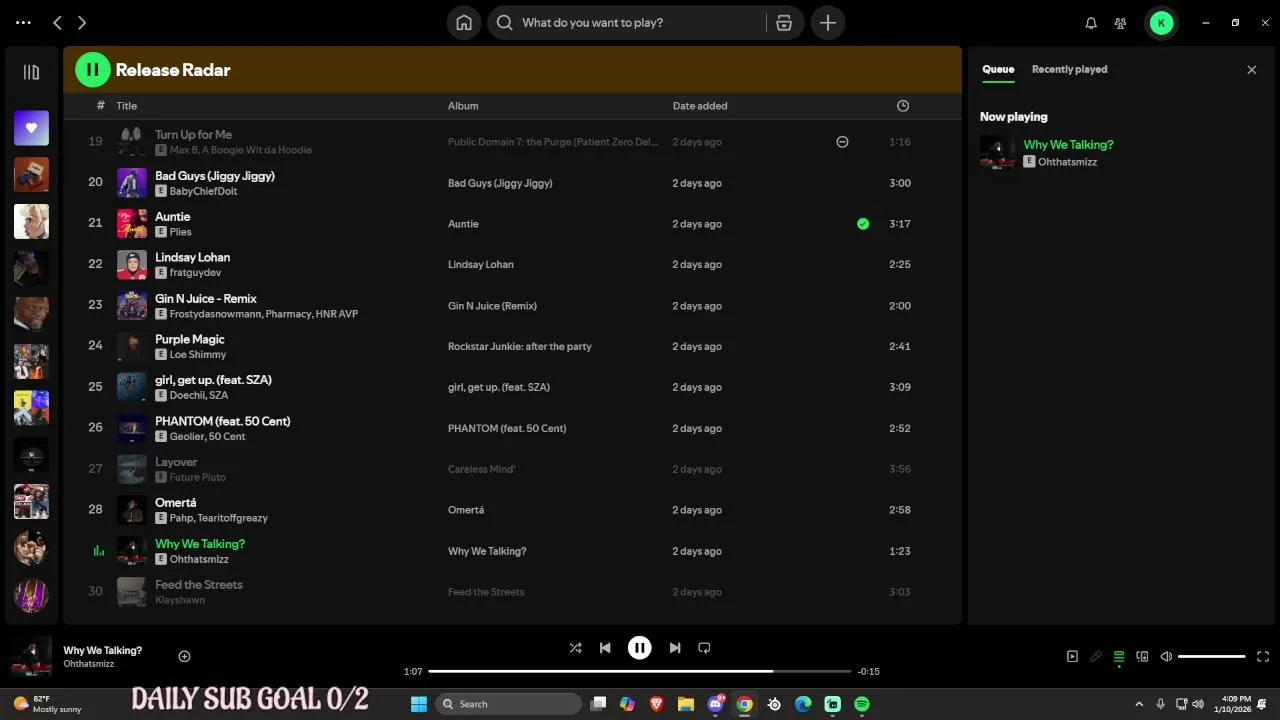Click Gin N Juice - Remix album art
1280x720 pixels.
(x=132, y=305)
